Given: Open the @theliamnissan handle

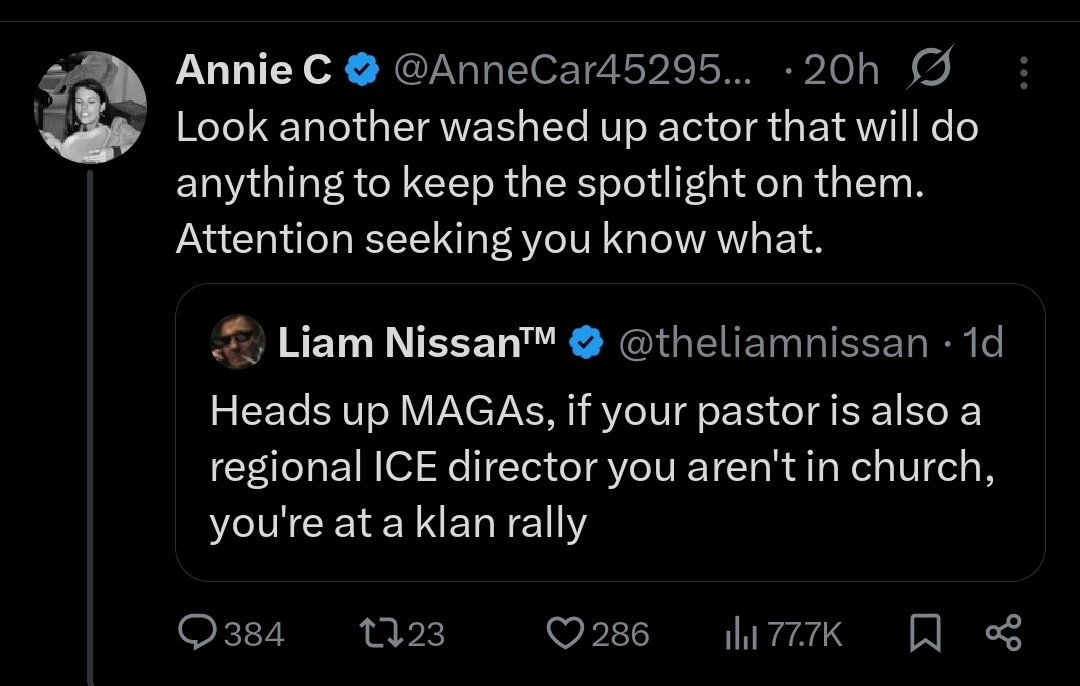Looking at the screenshot, I should (773, 343).
